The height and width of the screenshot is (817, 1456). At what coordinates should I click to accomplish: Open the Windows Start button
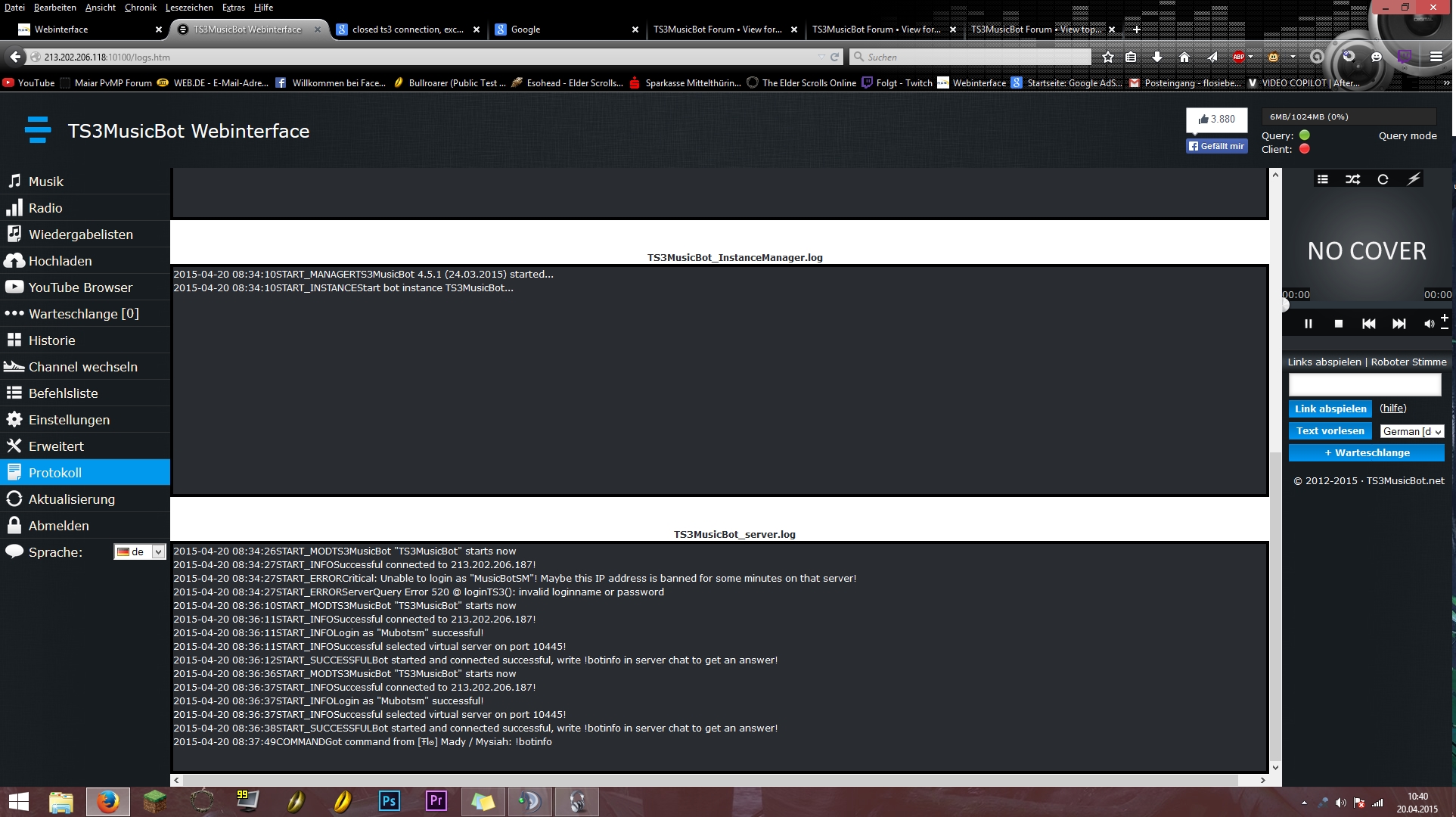click(18, 802)
